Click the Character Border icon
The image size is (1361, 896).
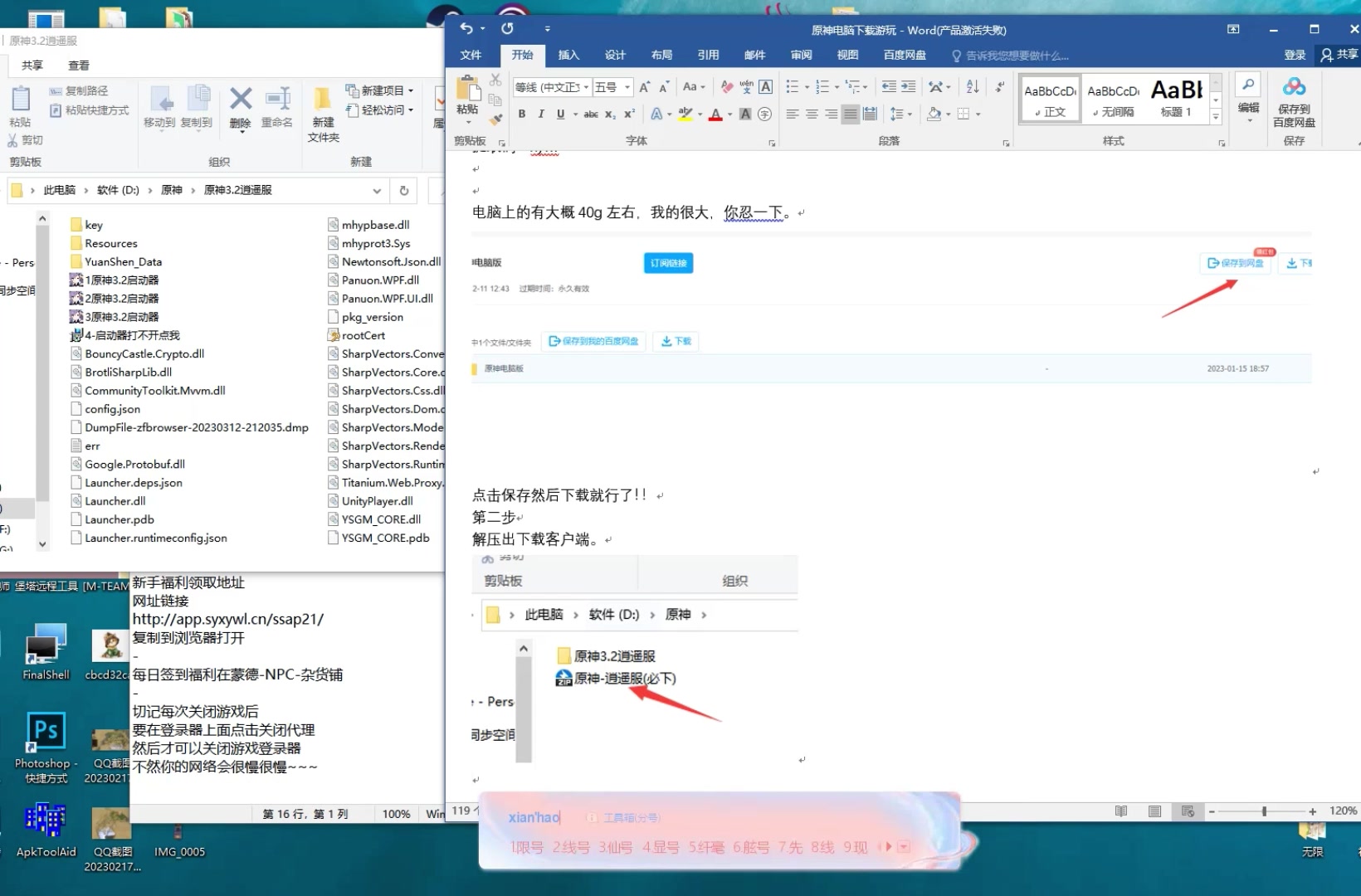pos(766,86)
